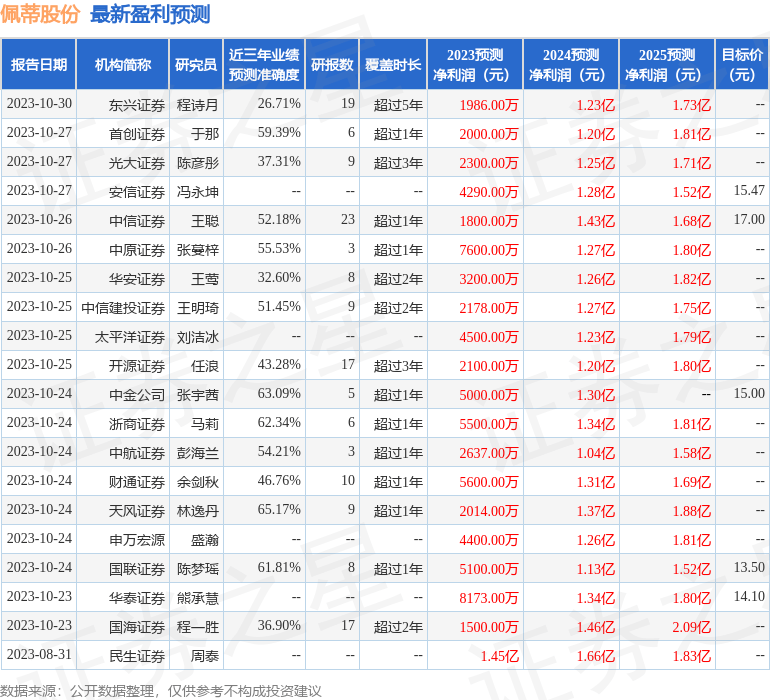Click analyst name 熊承慧
The width and height of the screenshot is (770, 700).
pyautogui.click(x=198, y=598)
